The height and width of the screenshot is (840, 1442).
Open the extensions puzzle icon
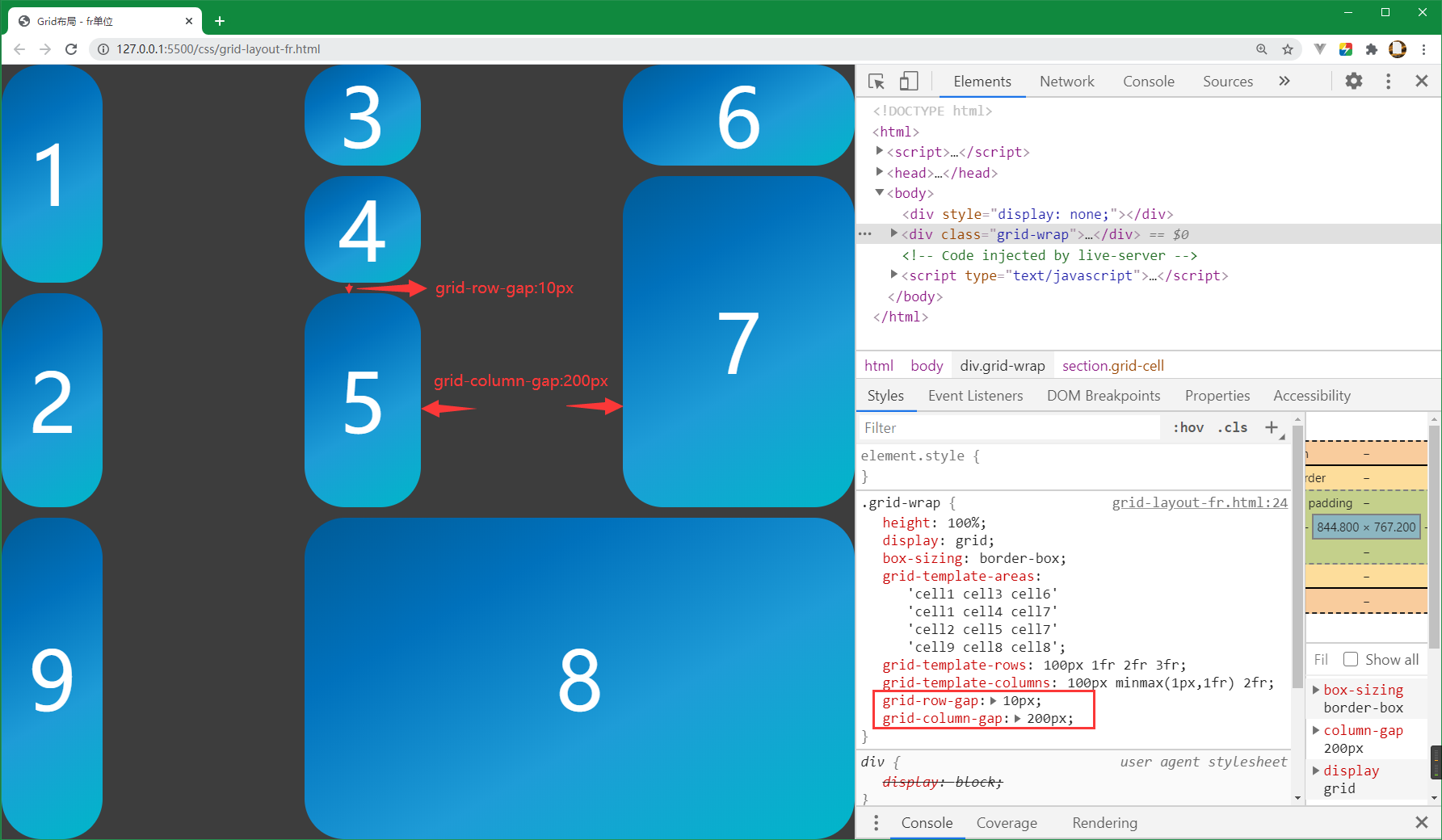1372,49
